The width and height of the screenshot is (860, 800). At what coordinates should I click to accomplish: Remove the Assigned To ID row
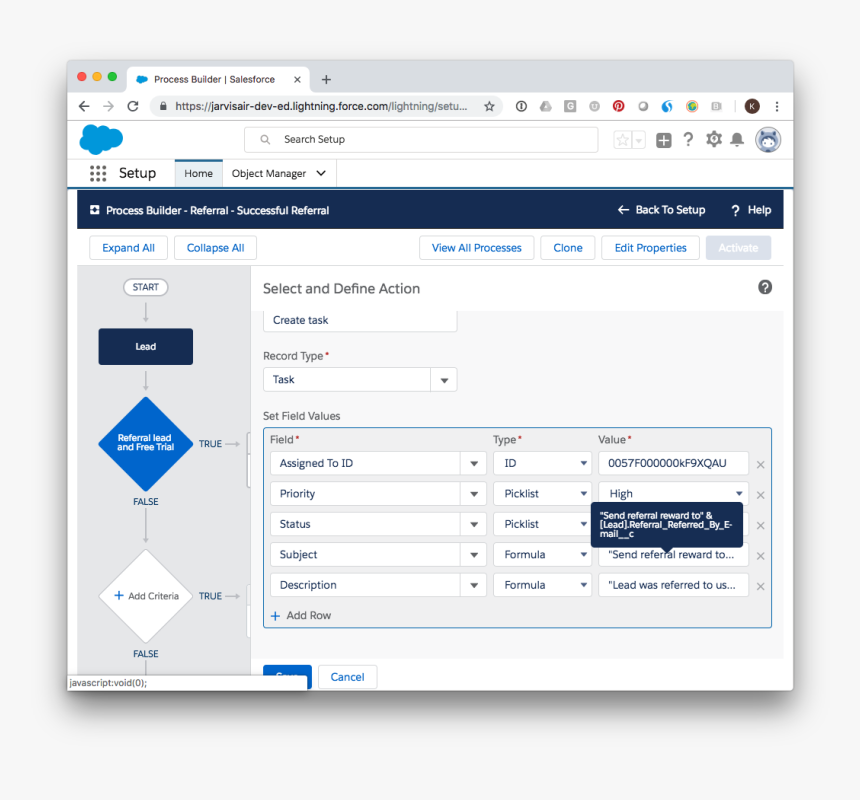click(x=761, y=464)
